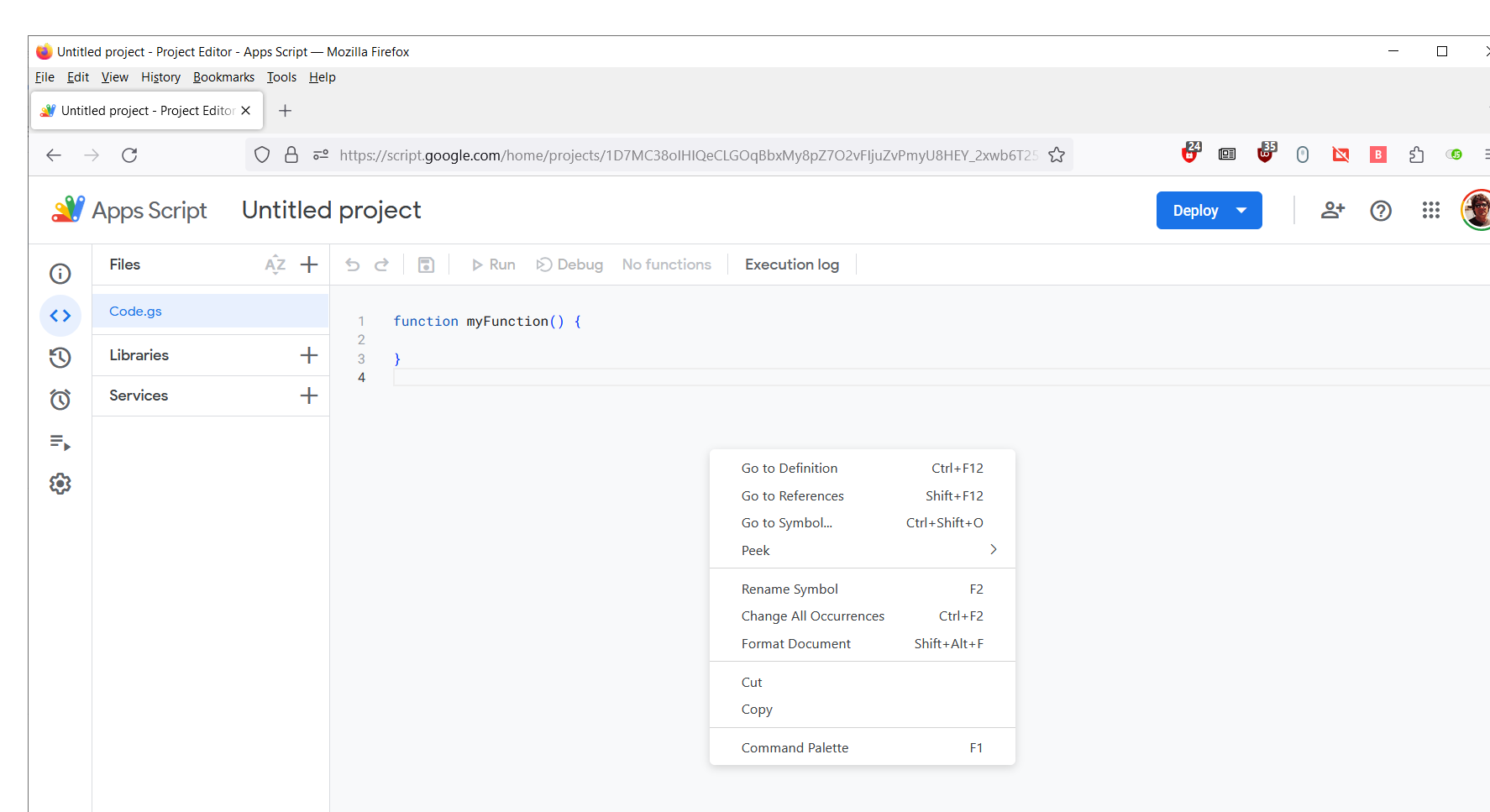
Task: Open Firefox Bookmarks menu
Action: point(223,77)
